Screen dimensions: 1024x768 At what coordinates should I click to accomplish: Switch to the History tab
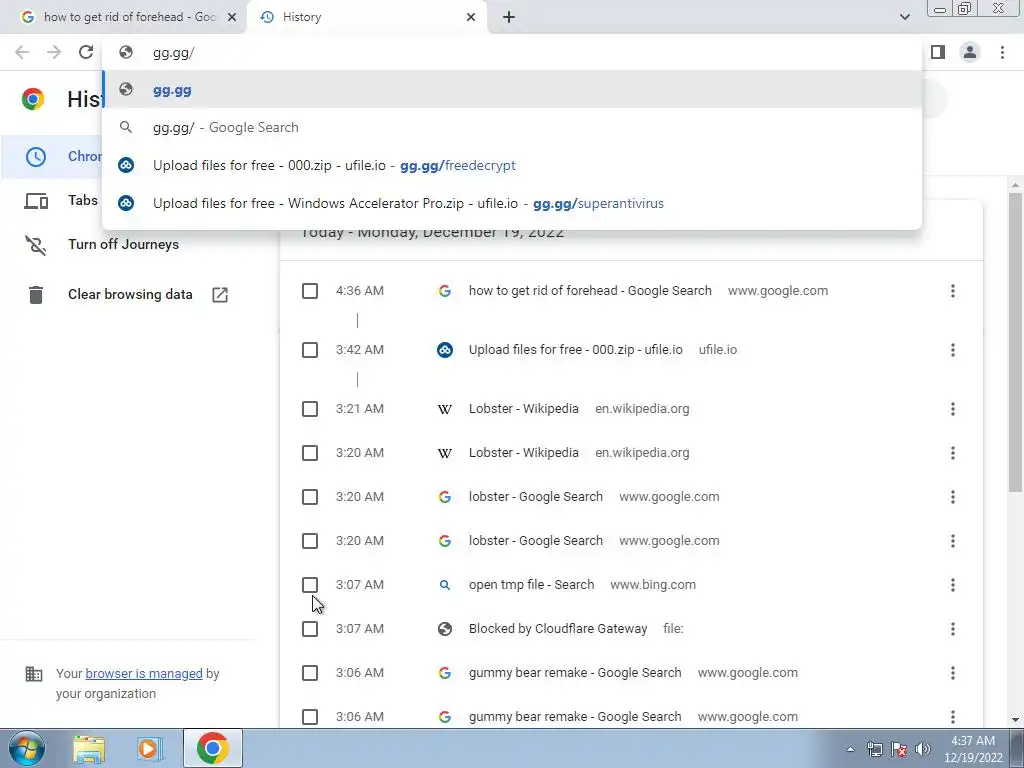pyautogui.click(x=368, y=17)
